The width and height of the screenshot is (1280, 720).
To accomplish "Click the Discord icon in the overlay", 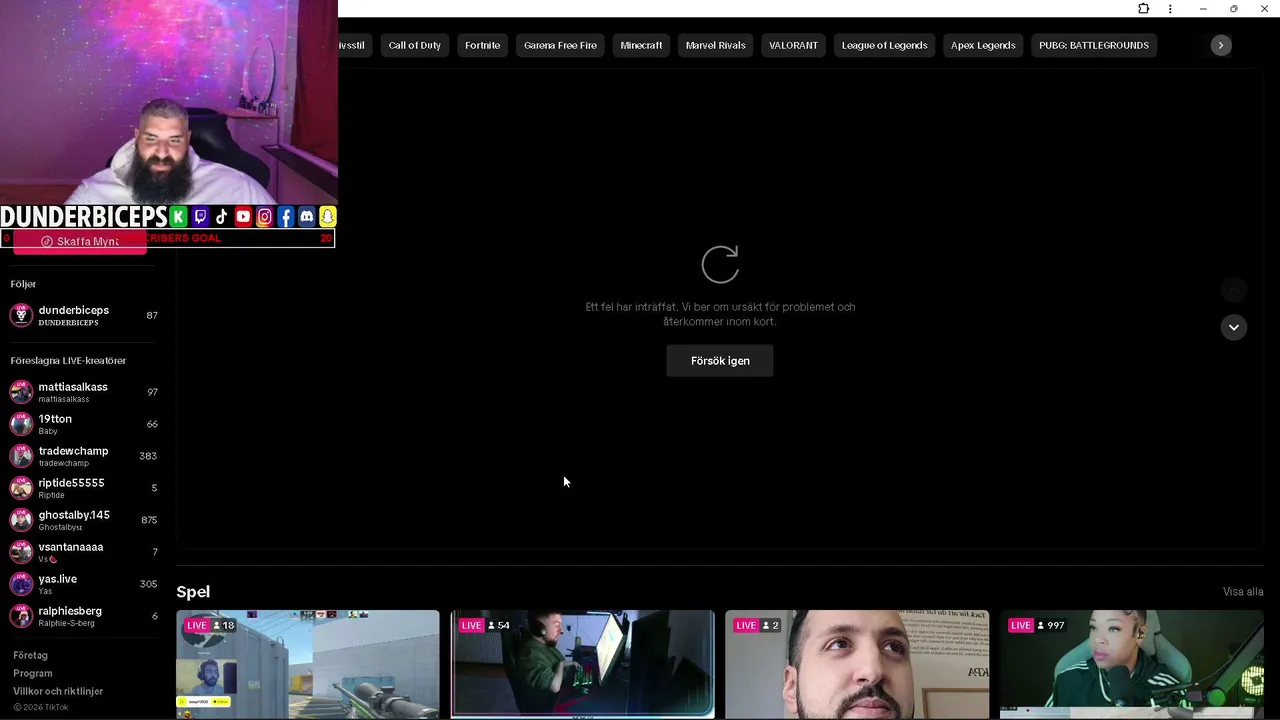I will coord(306,217).
